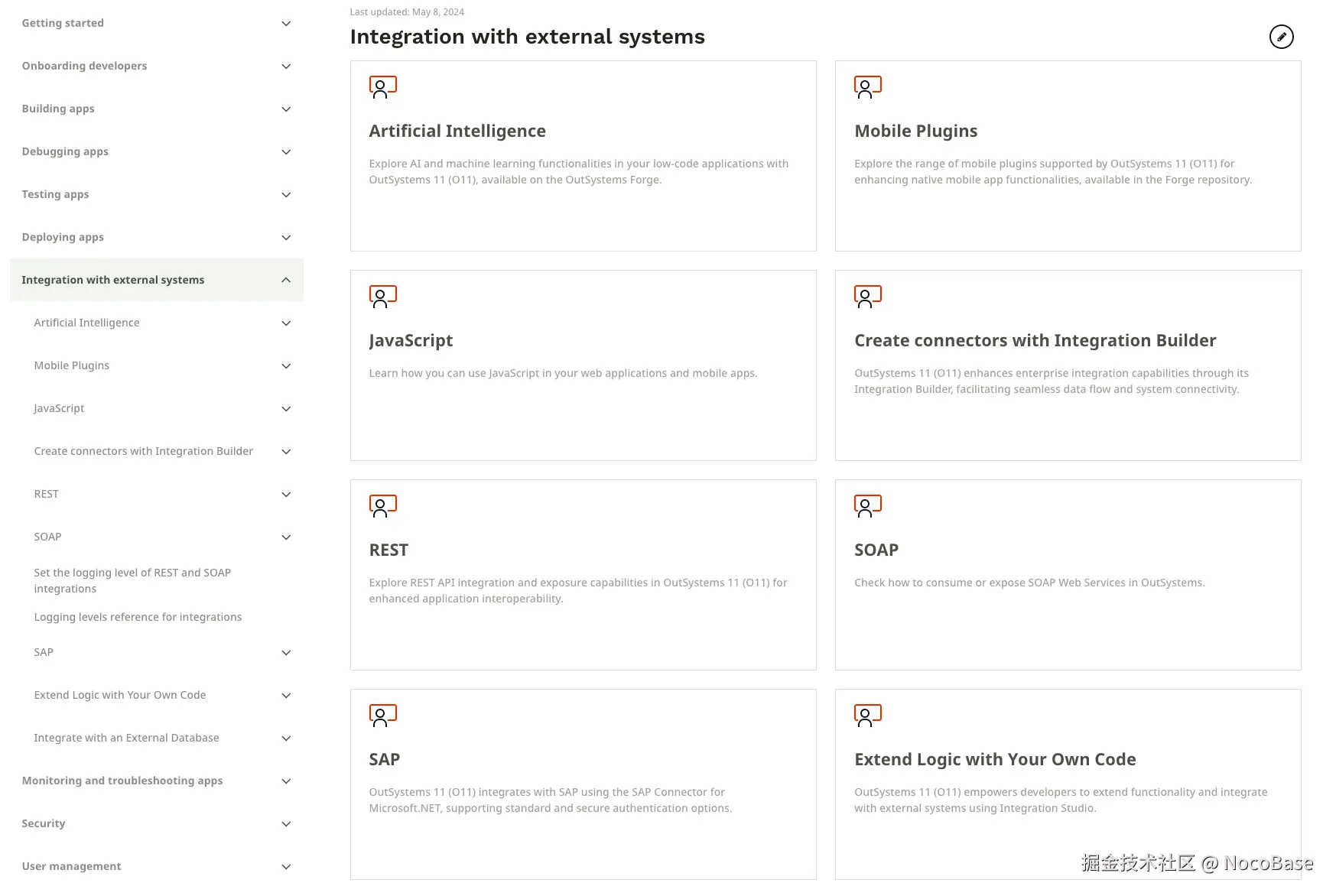Click the Artificial Intelligence card icon
1336x896 pixels.
382,87
